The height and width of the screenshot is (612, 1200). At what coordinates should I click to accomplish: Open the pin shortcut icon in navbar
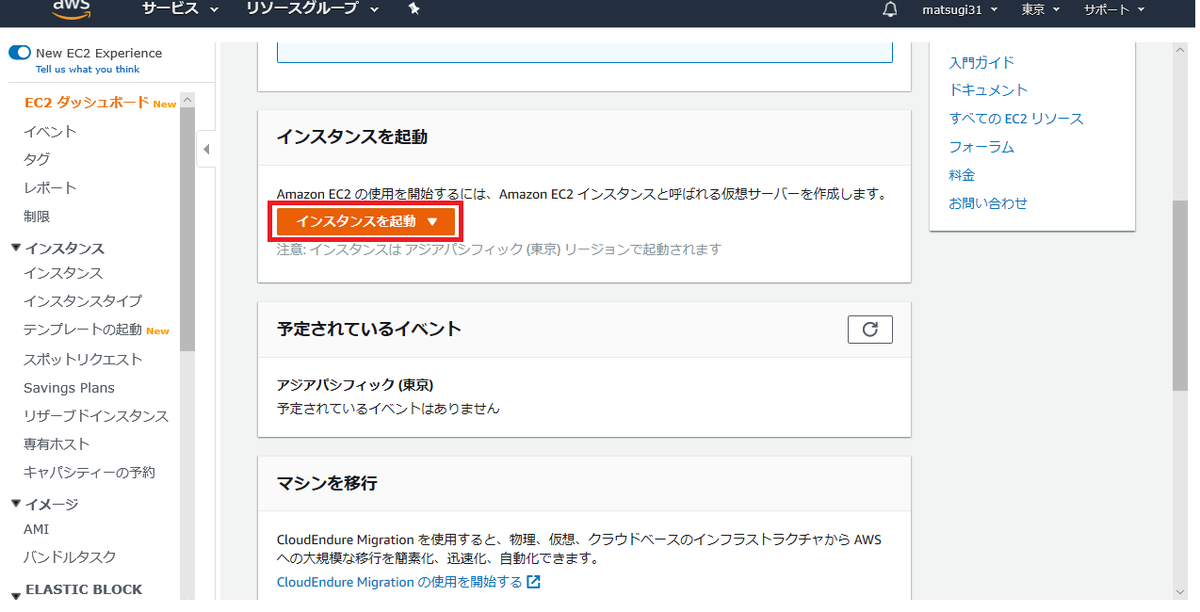point(414,9)
